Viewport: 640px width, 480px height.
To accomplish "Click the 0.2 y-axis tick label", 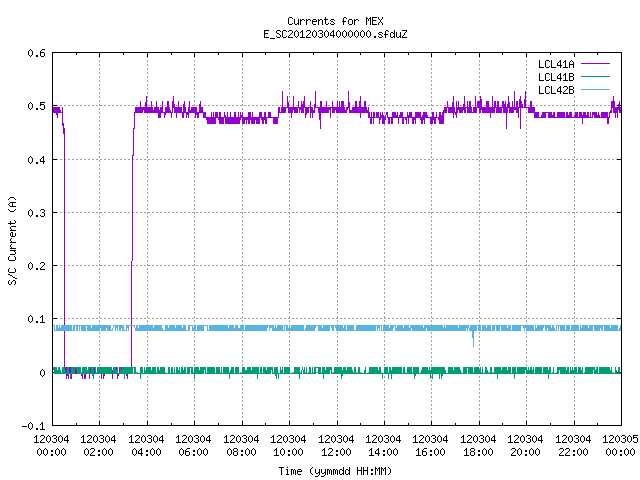I will (37, 266).
